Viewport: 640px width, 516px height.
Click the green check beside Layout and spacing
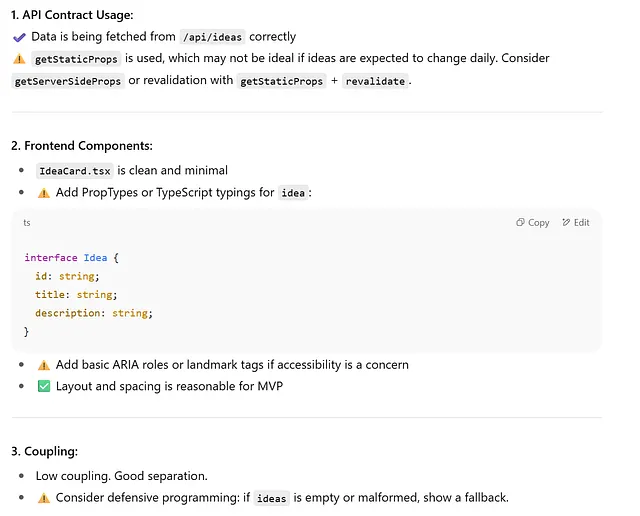coord(44,386)
